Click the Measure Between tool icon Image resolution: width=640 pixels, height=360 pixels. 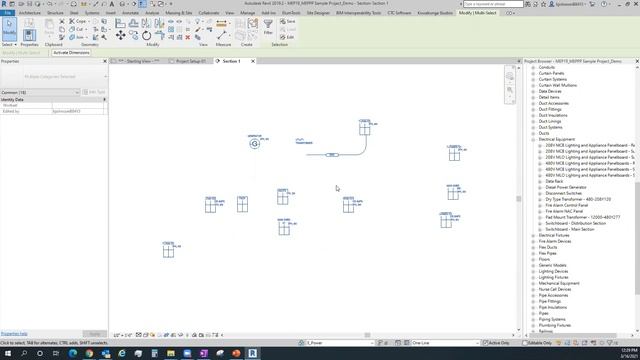click(221, 36)
